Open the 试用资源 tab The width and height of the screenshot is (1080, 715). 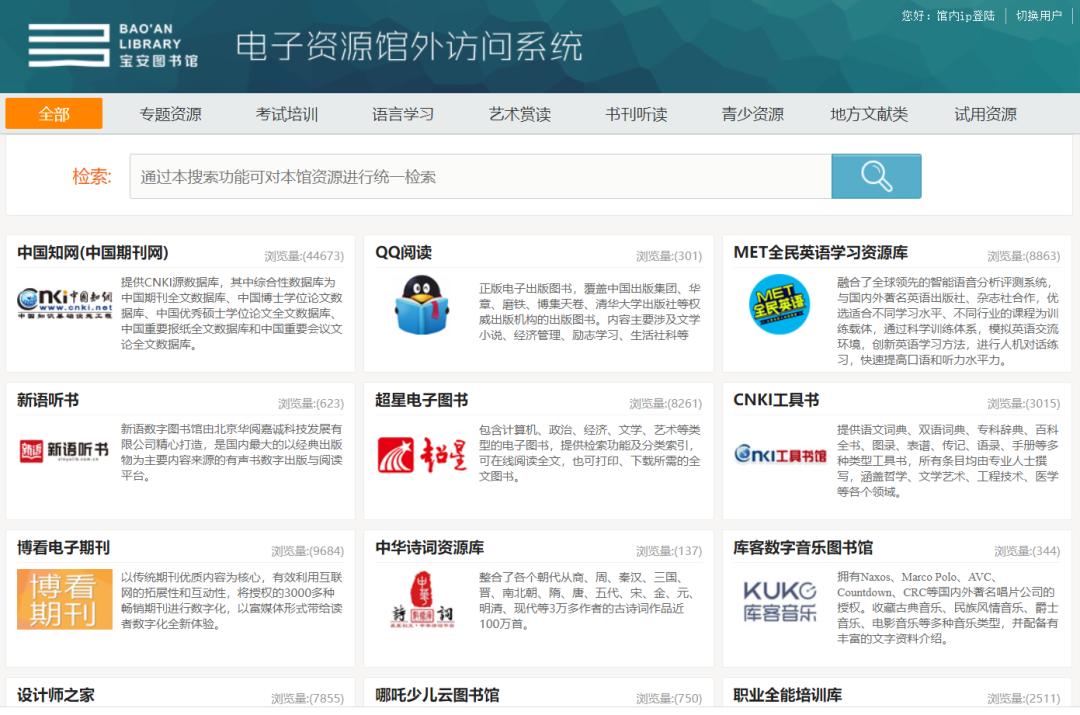985,114
